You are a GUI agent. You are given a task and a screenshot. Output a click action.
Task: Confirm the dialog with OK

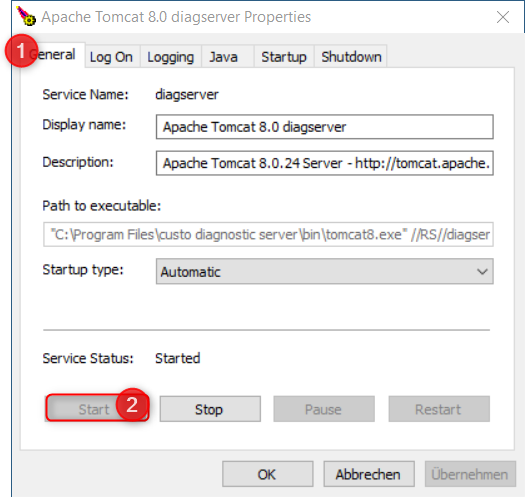(268, 474)
